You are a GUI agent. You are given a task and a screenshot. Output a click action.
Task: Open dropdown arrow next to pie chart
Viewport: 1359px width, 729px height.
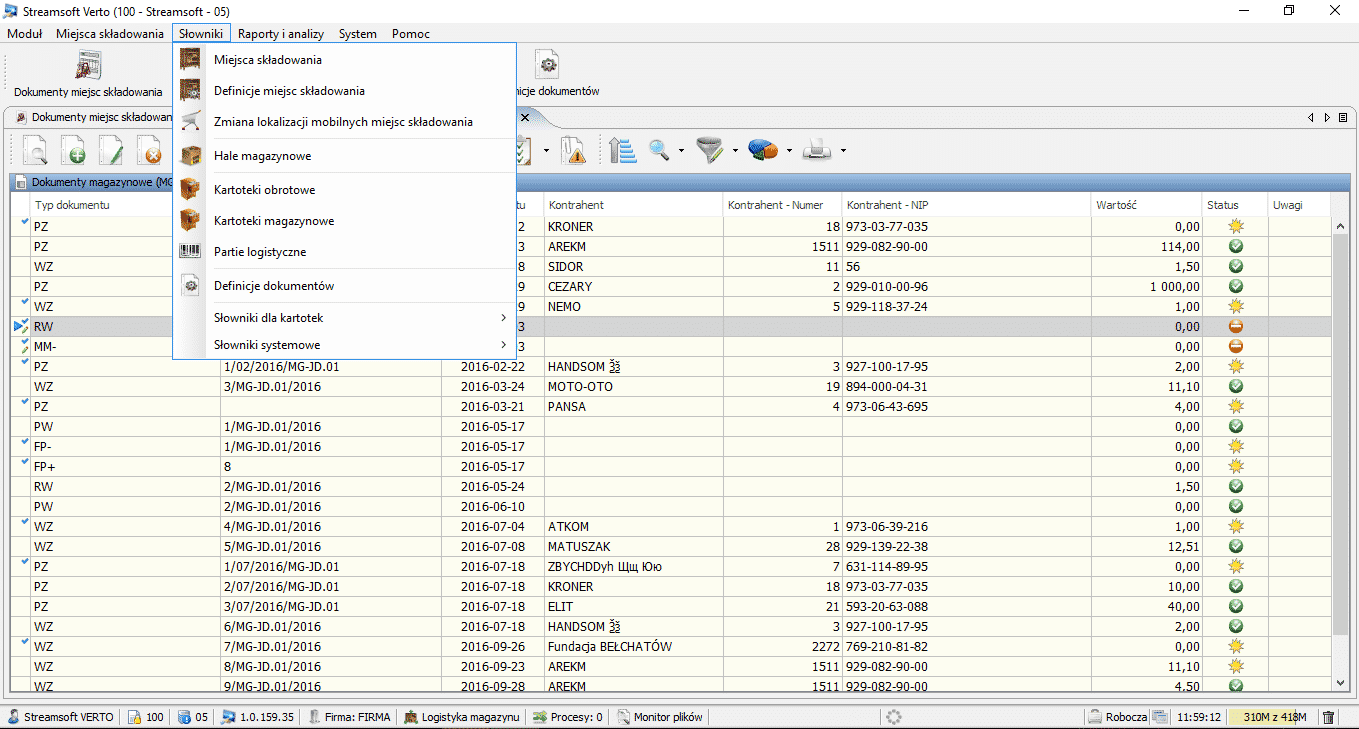790,152
